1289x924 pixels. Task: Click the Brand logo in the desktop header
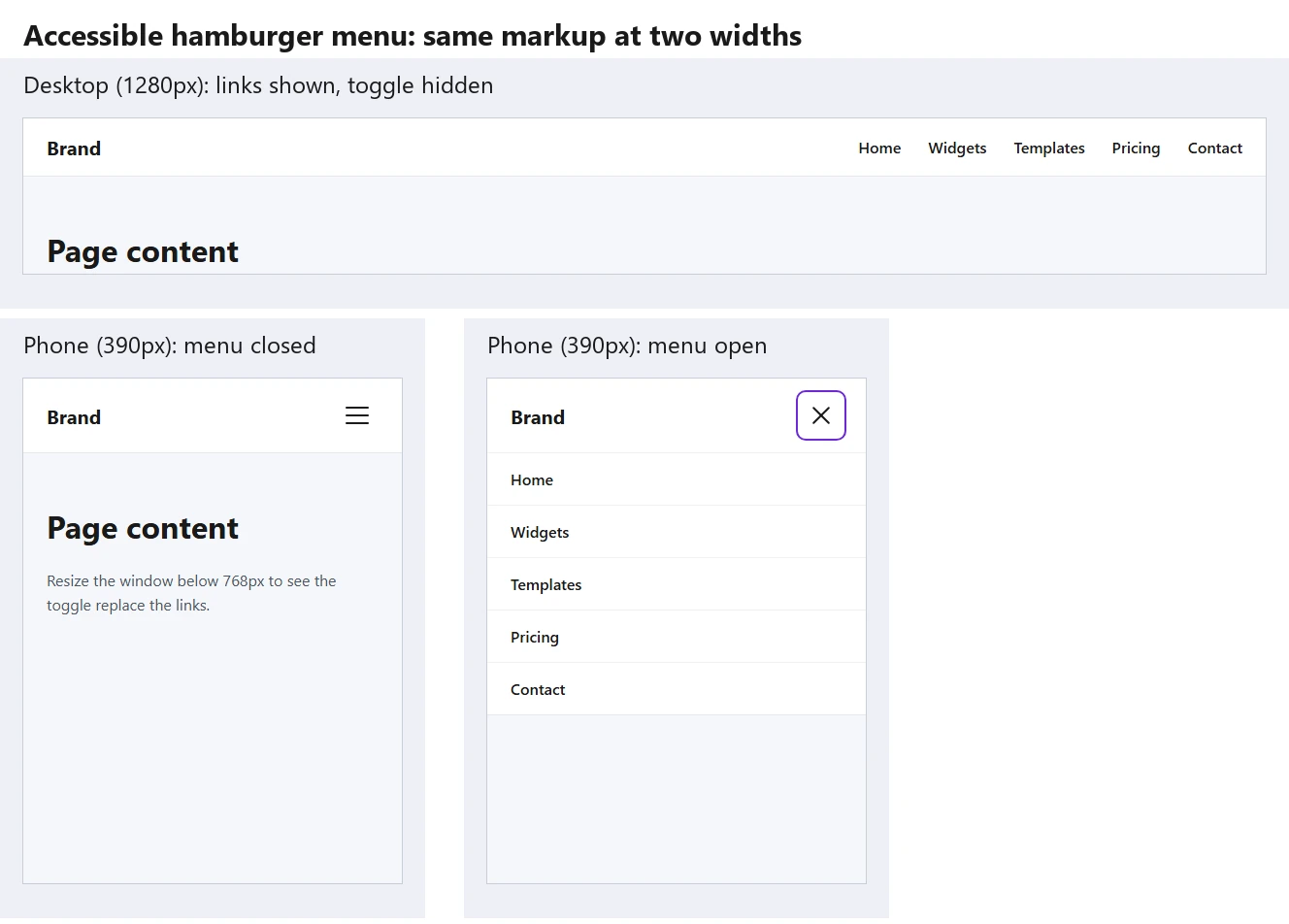[74, 148]
